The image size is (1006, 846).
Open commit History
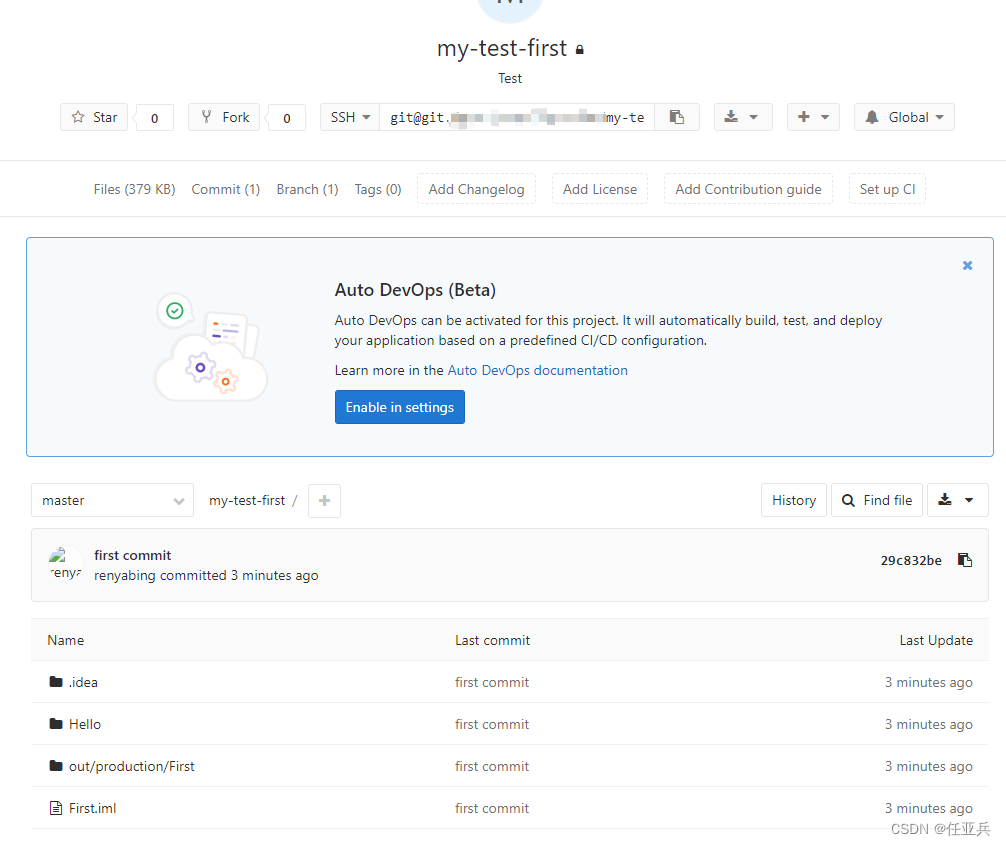click(794, 500)
